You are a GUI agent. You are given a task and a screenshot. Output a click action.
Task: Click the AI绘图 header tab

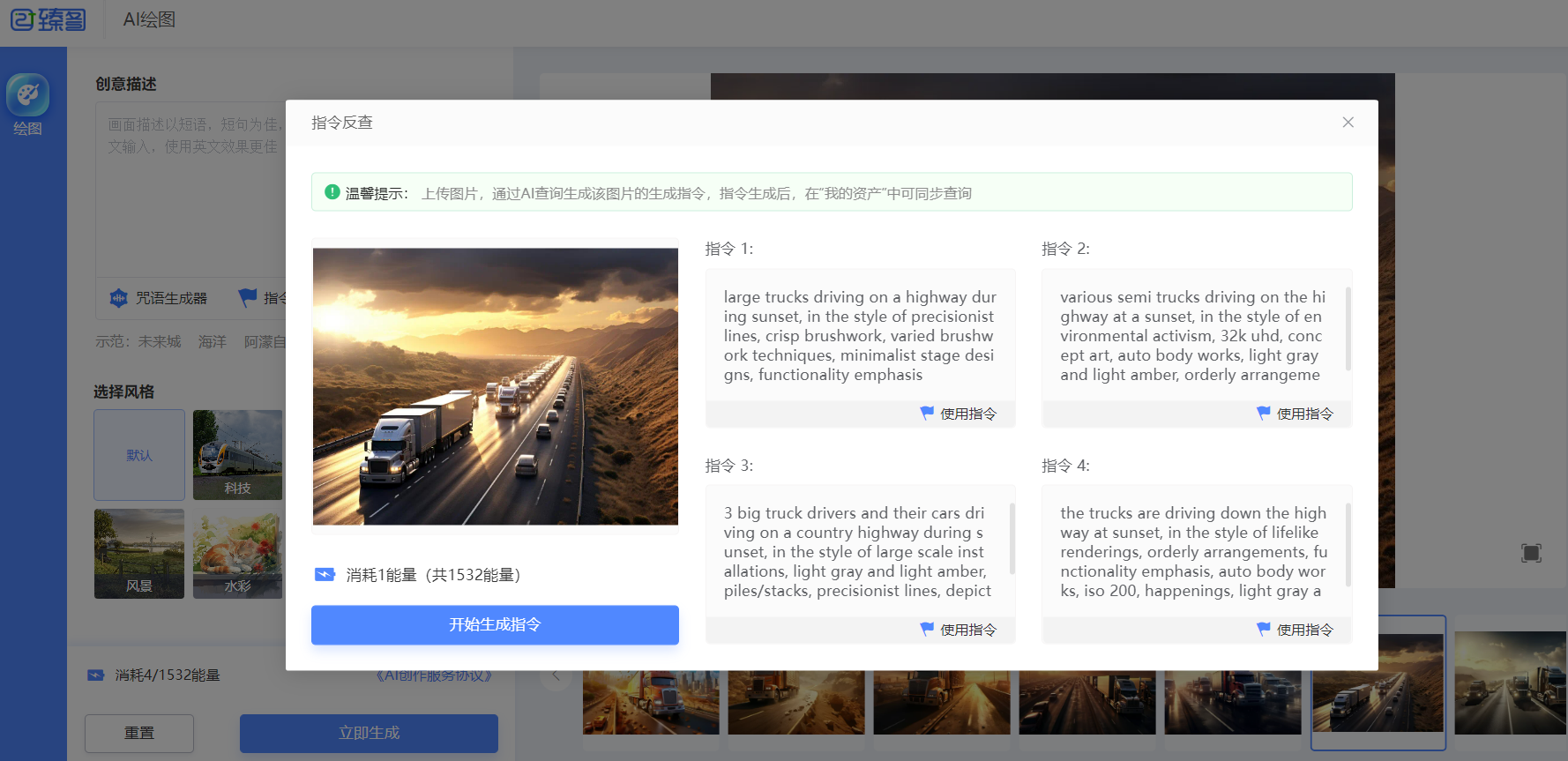149,19
